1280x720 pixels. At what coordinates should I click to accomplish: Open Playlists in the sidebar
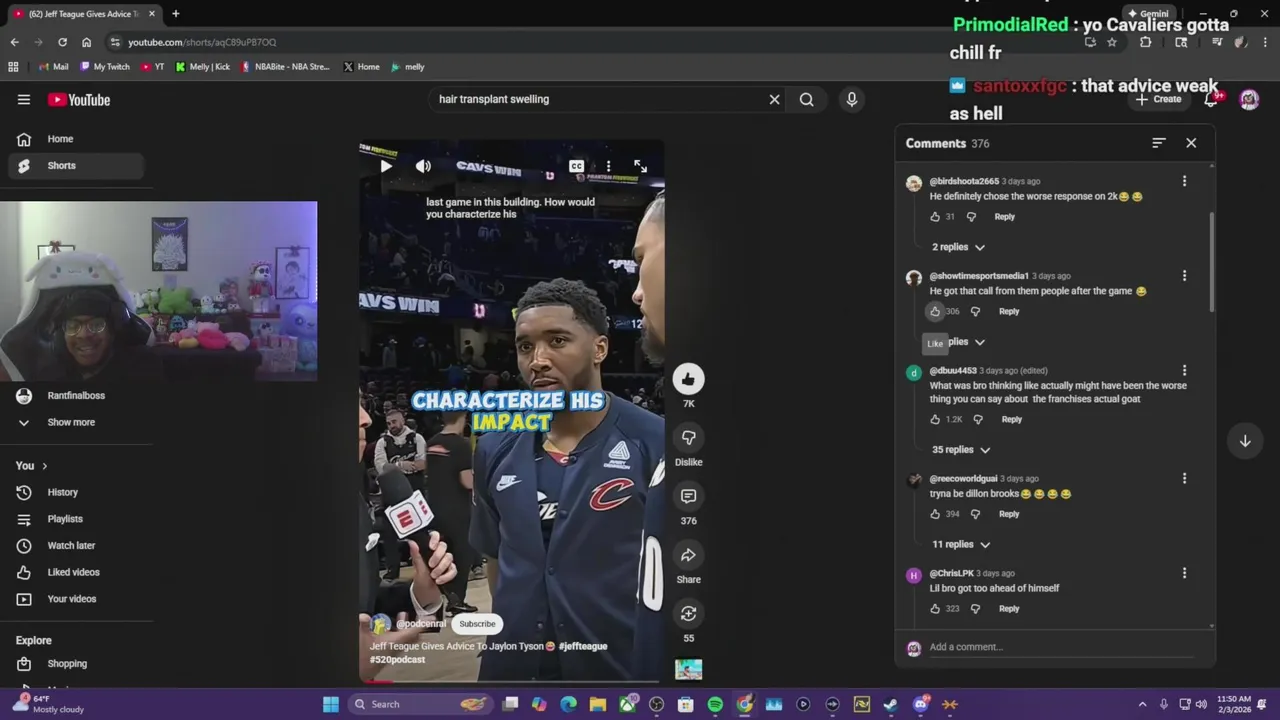pyautogui.click(x=76, y=519)
